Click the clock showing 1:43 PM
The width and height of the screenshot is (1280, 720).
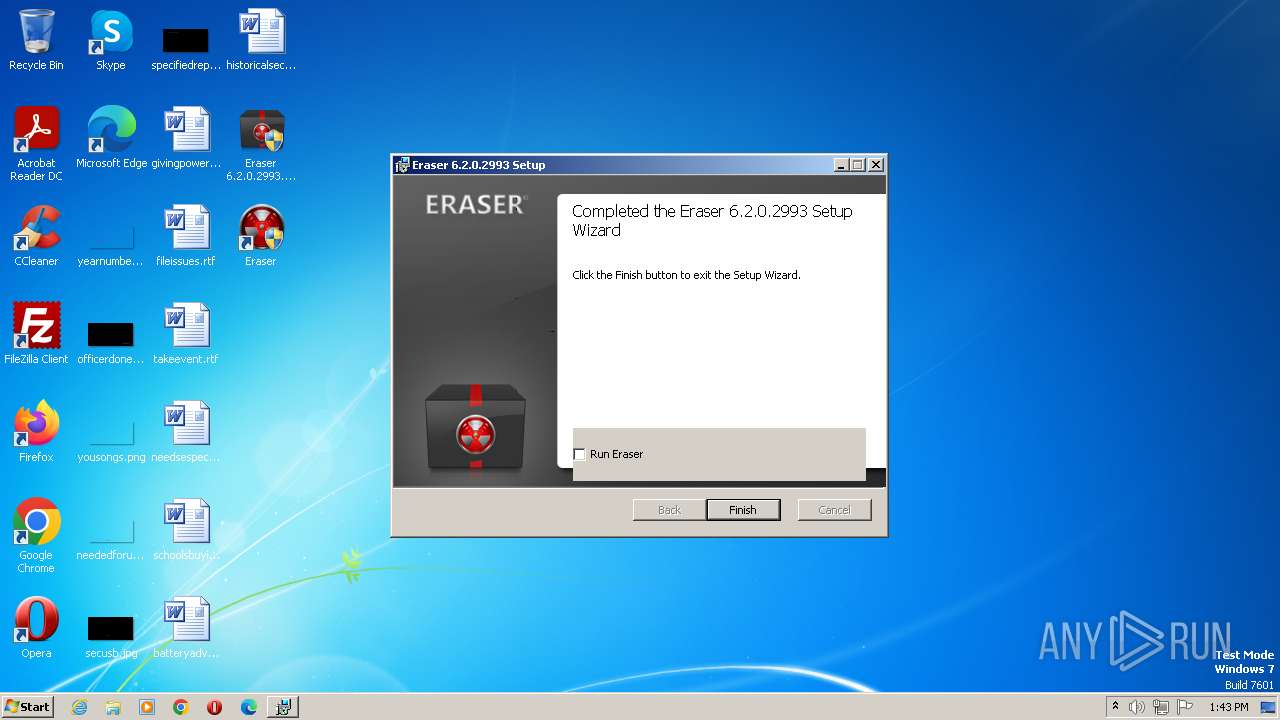tap(1228, 707)
